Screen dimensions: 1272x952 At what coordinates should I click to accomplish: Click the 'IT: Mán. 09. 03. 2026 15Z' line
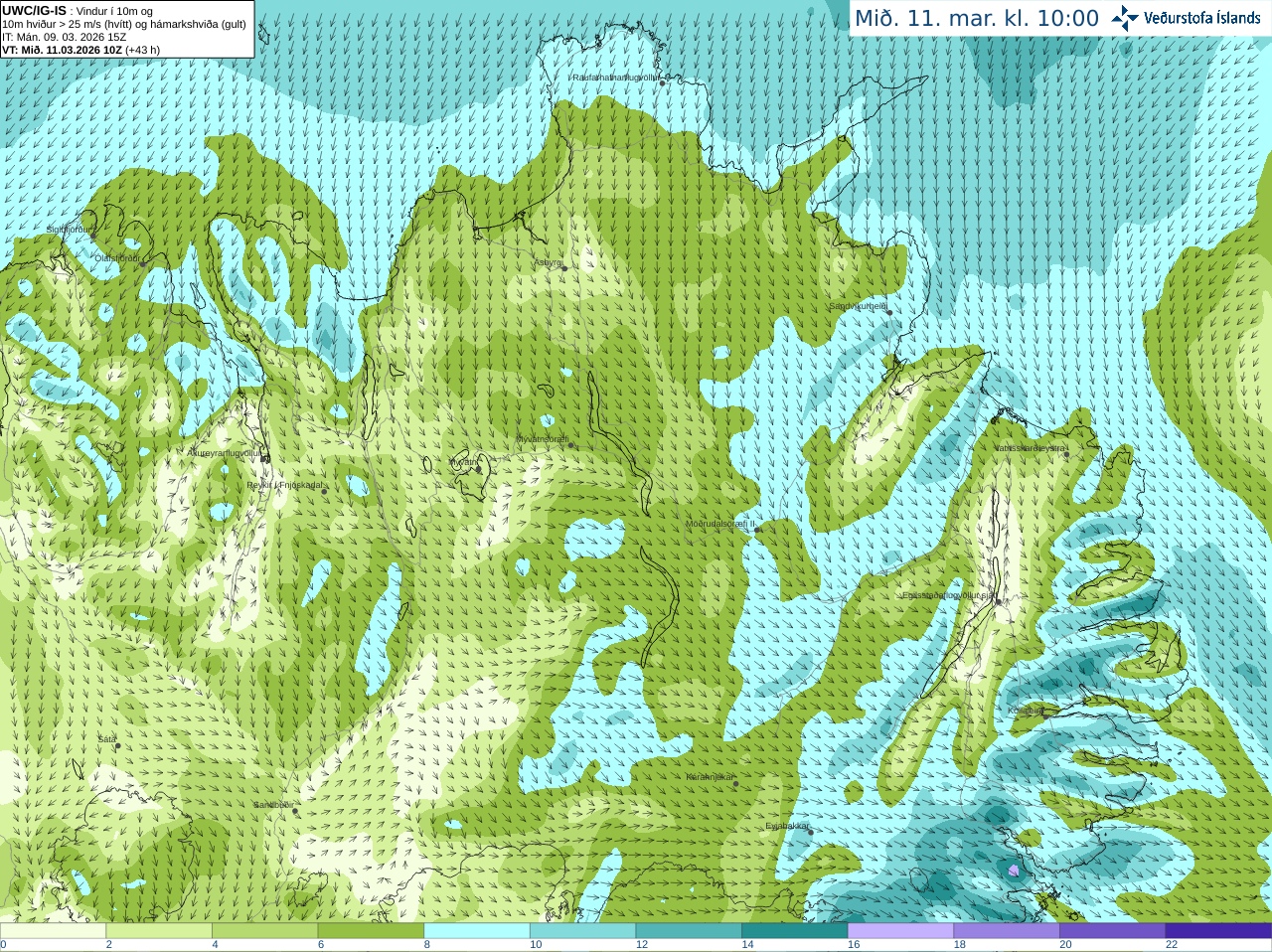65,37
